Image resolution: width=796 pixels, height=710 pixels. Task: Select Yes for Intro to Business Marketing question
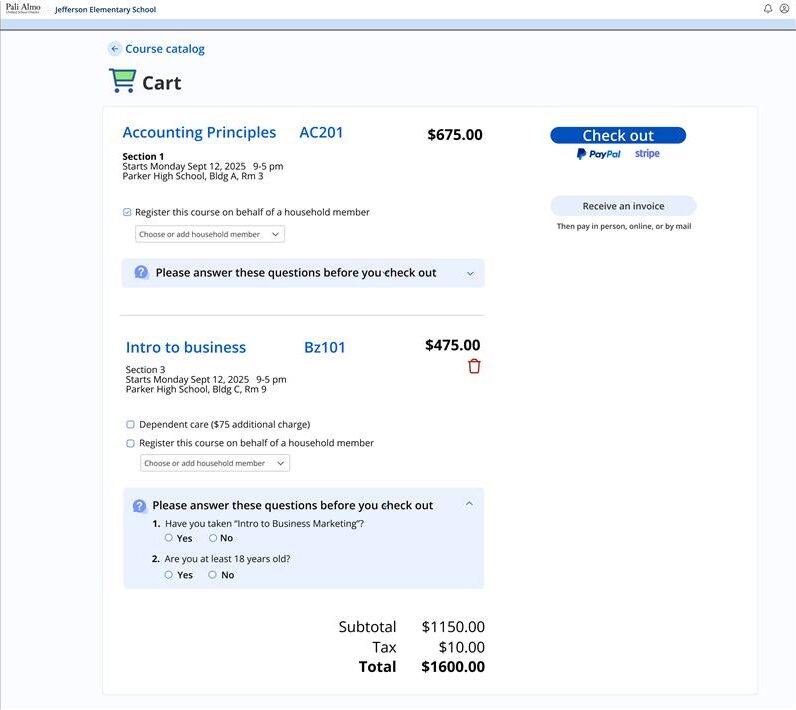tap(169, 538)
